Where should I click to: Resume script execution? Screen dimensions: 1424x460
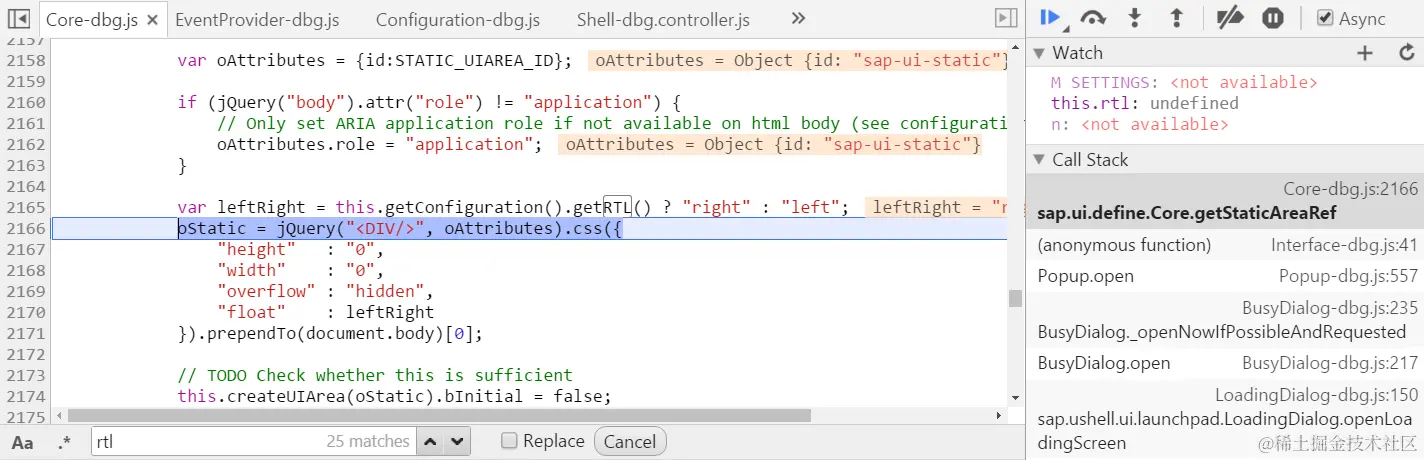(x=1050, y=17)
